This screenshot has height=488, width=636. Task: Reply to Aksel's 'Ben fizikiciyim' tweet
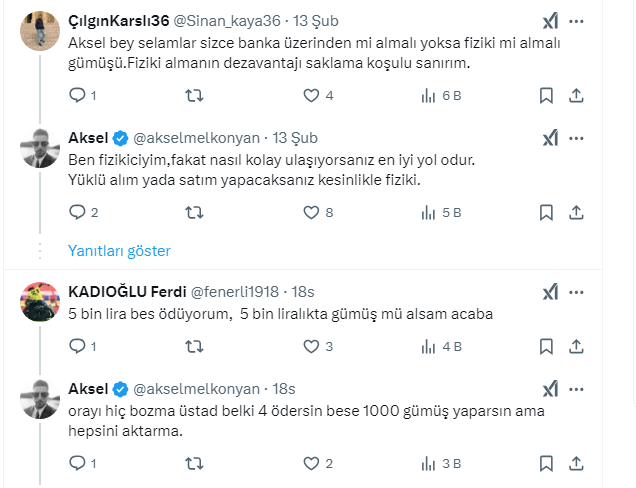[77, 212]
